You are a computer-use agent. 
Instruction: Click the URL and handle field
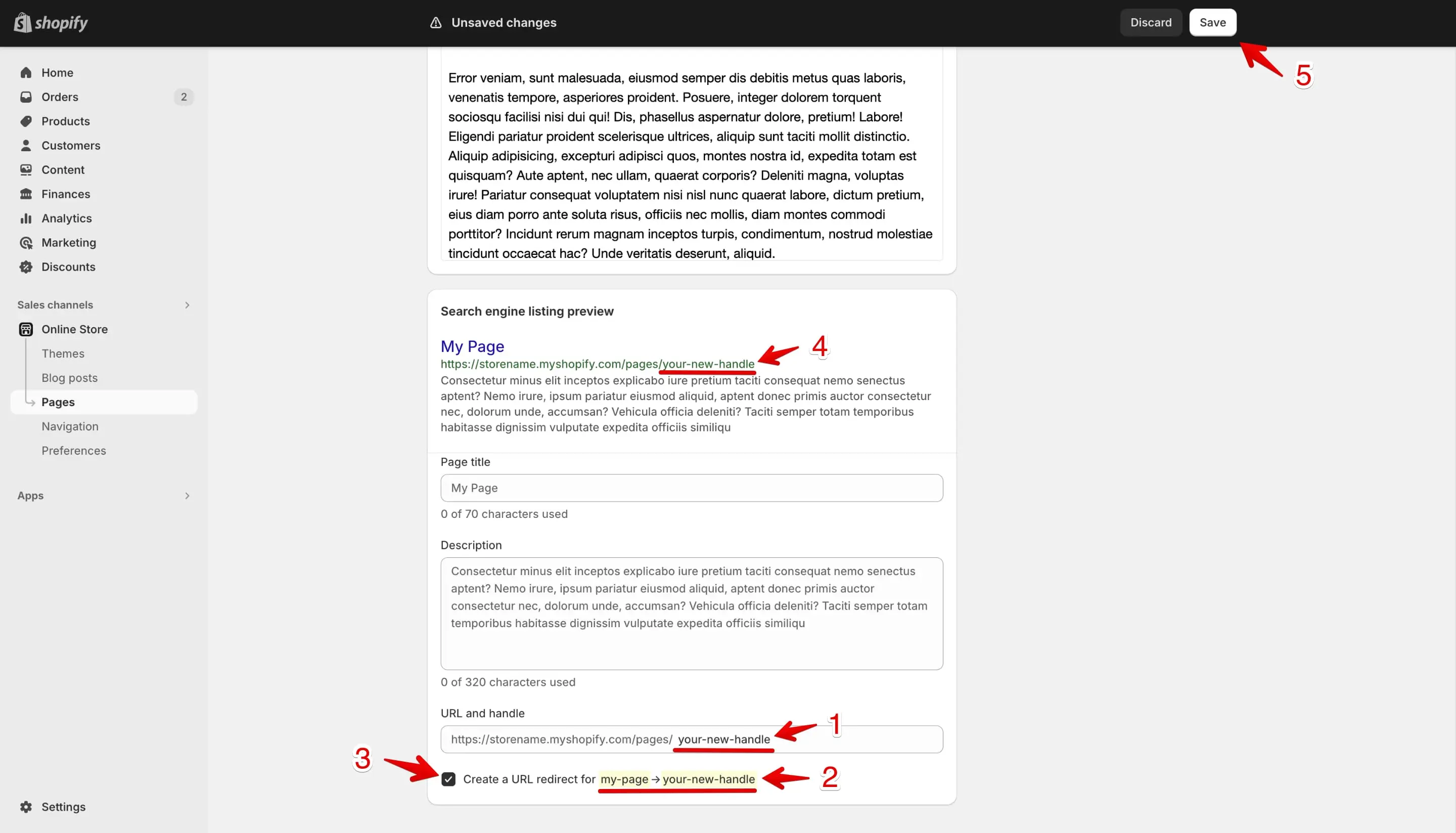692,739
